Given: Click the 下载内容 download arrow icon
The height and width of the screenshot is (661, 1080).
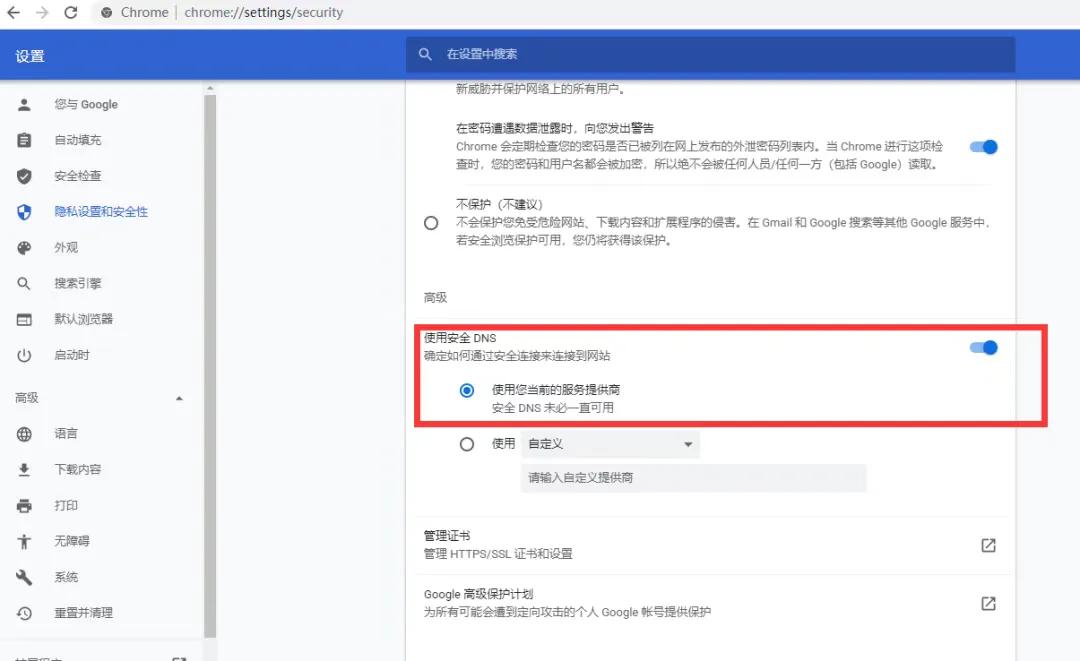Looking at the screenshot, I should click(24, 469).
